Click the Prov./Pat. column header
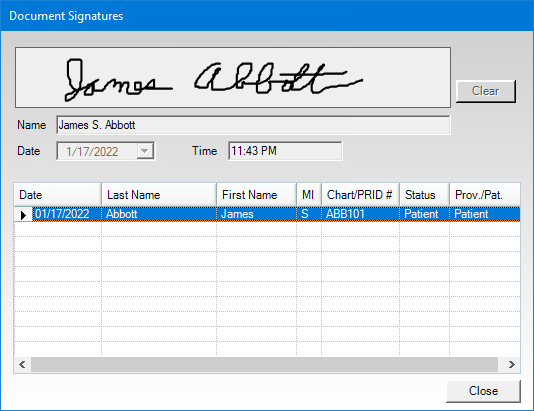 point(485,195)
